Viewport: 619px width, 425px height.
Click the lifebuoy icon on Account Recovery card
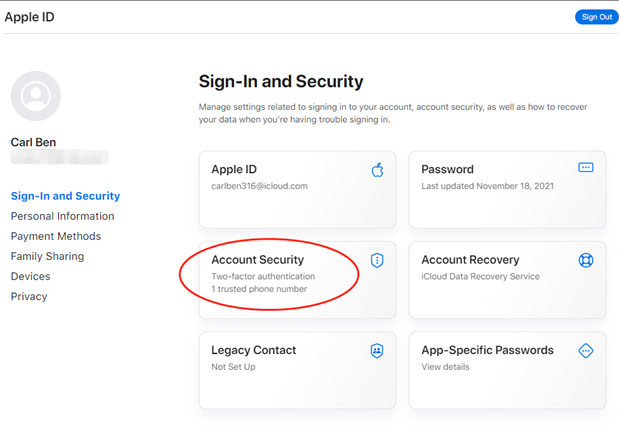586,260
